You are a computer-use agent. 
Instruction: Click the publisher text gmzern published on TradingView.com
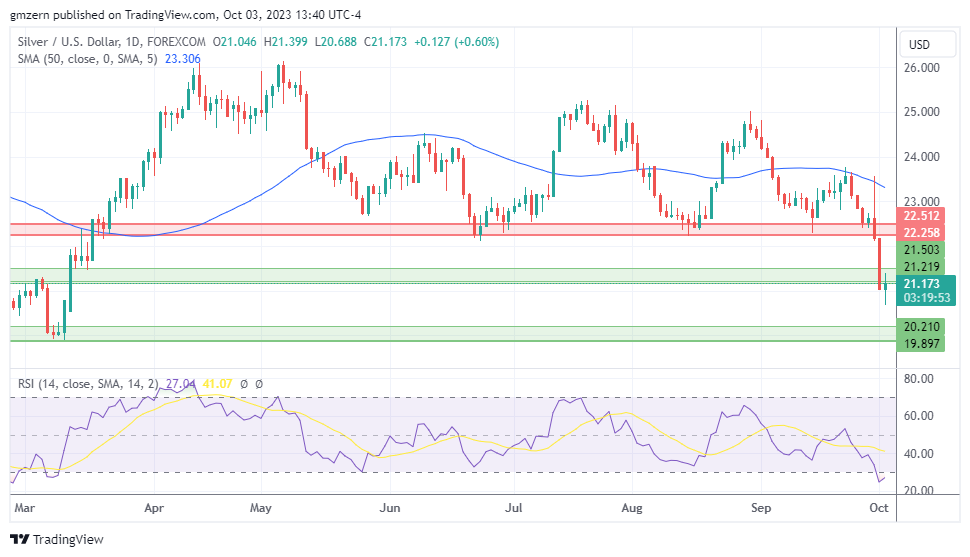pyautogui.click(x=113, y=15)
